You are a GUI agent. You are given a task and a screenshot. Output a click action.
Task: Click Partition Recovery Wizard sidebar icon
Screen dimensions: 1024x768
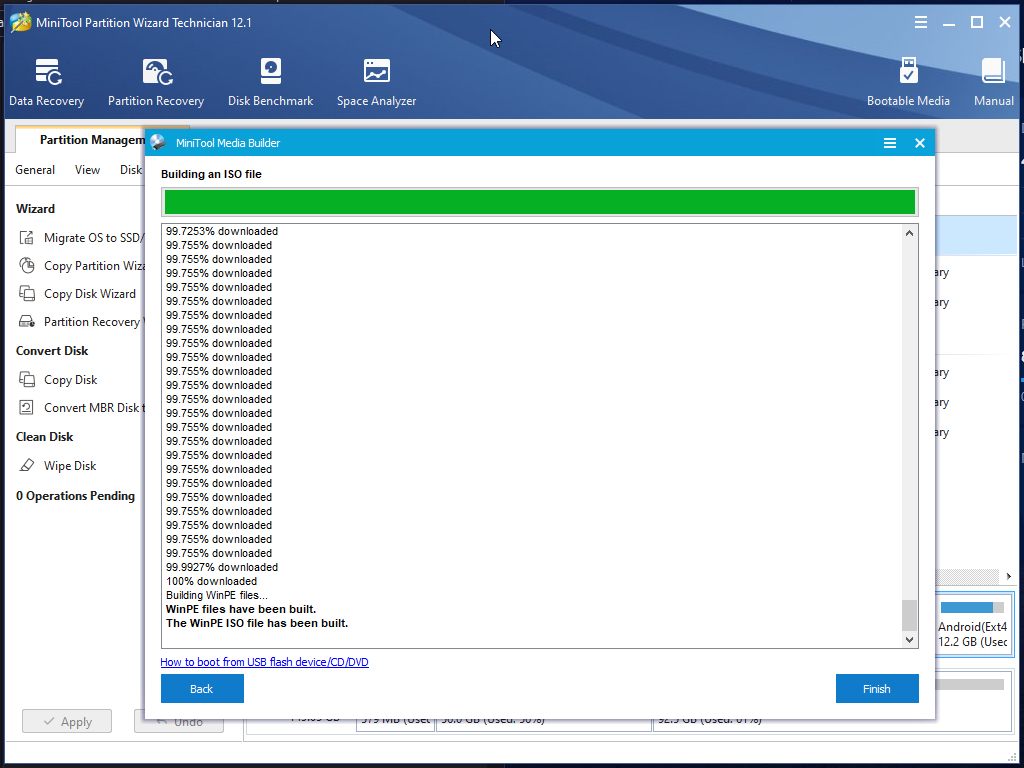click(x=27, y=322)
